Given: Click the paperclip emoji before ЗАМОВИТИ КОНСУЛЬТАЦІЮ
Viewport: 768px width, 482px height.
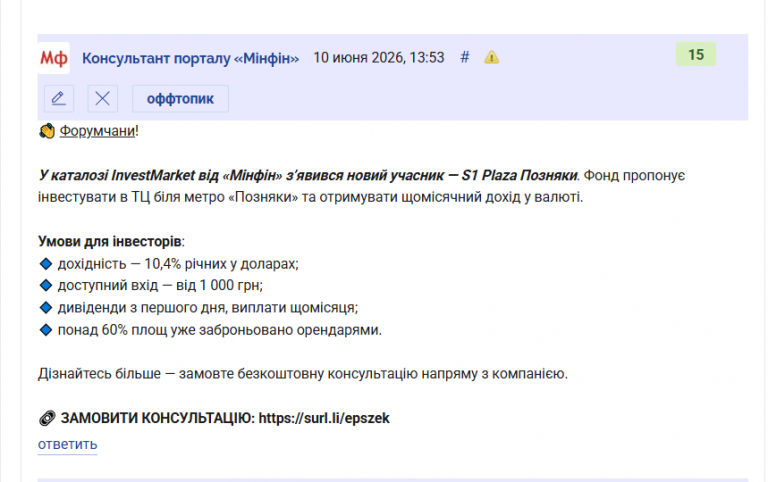Looking at the screenshot, I should (x=47, y=418).
